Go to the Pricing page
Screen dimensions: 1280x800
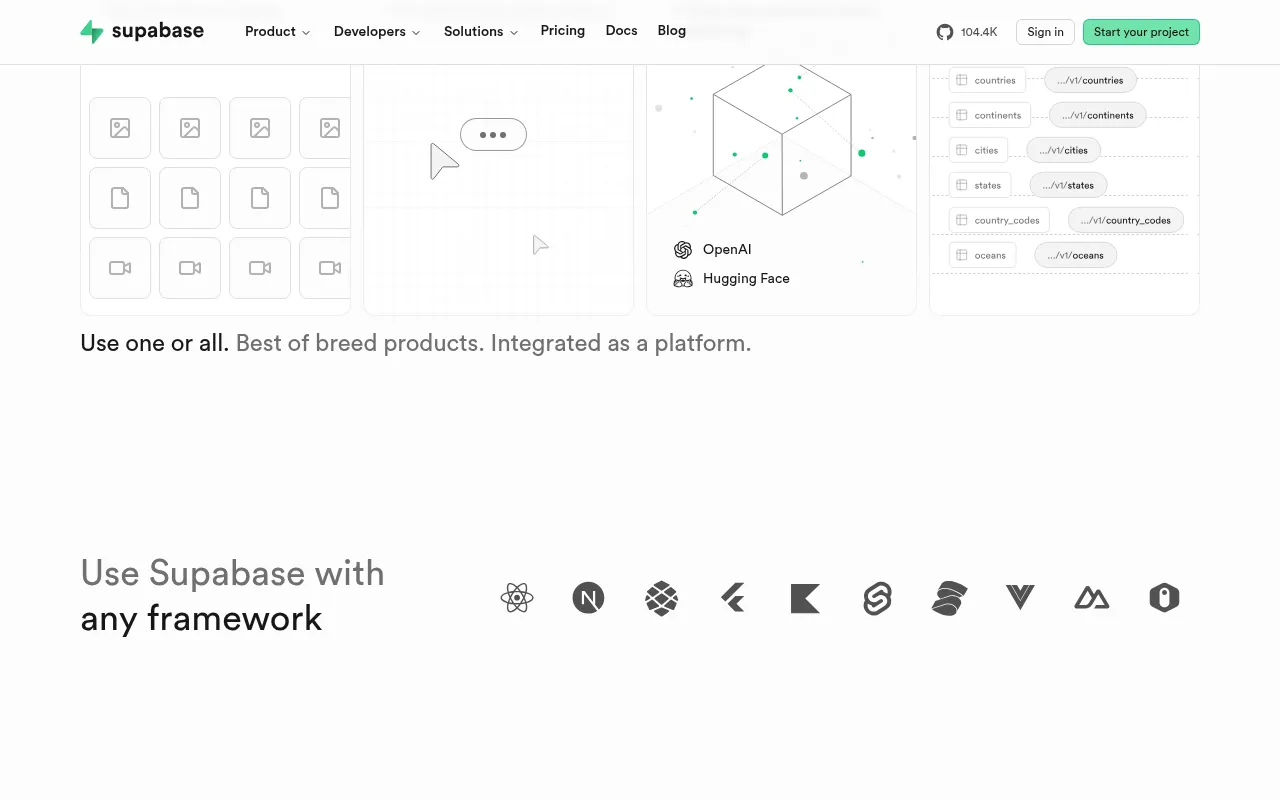(x=563, y=31)
